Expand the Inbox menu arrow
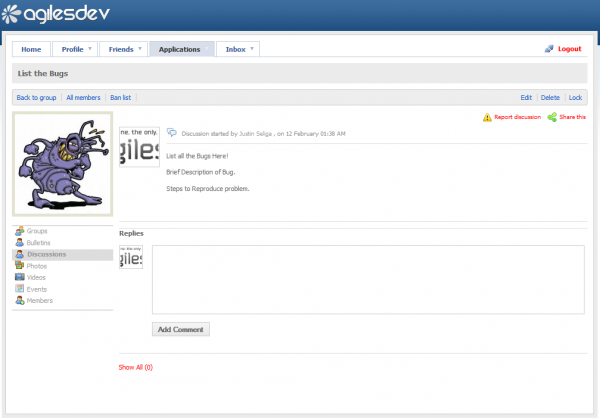This screenshot has height=419, width=600. (x=252, y=49)
